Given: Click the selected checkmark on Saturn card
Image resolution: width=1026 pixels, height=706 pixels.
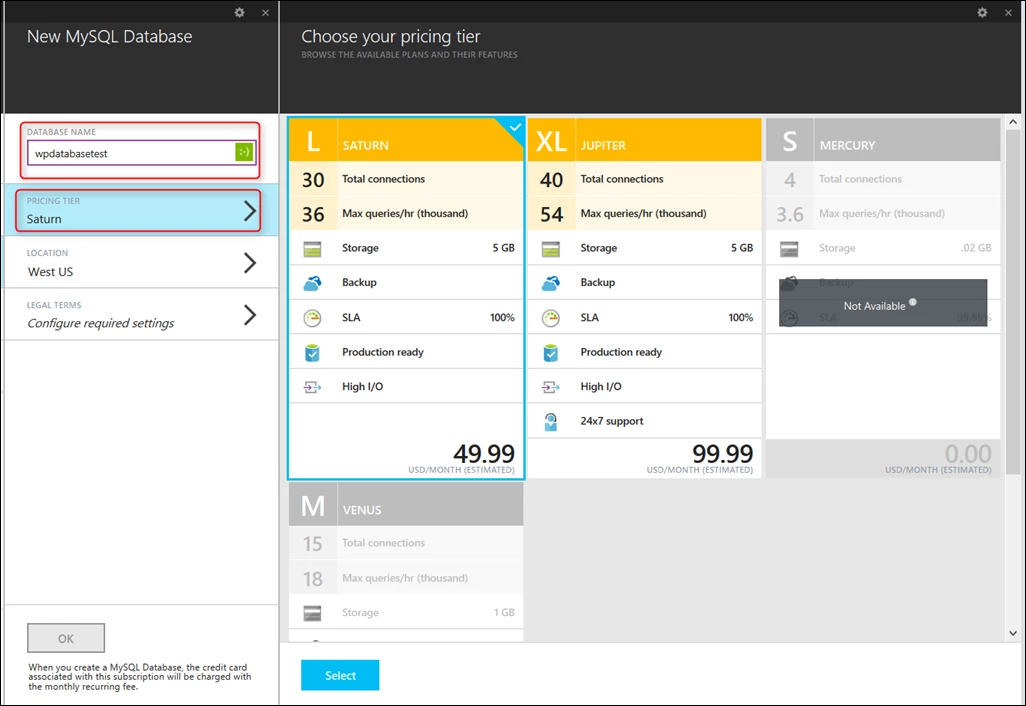Looking at the screenshot, I should (x=516, y=127).
